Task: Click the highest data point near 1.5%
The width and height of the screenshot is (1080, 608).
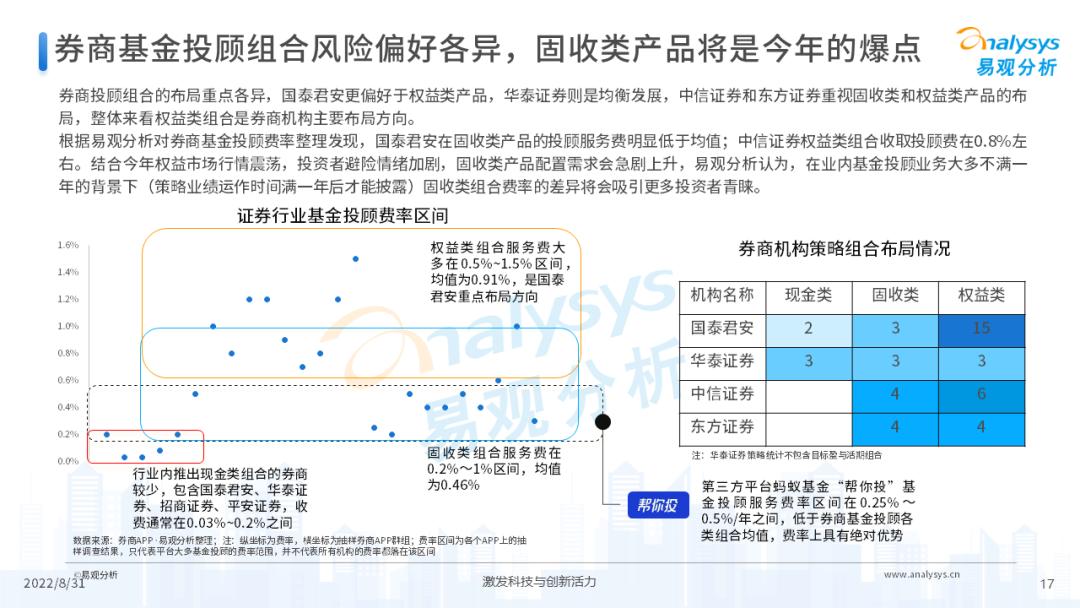Action: [355, 259]
